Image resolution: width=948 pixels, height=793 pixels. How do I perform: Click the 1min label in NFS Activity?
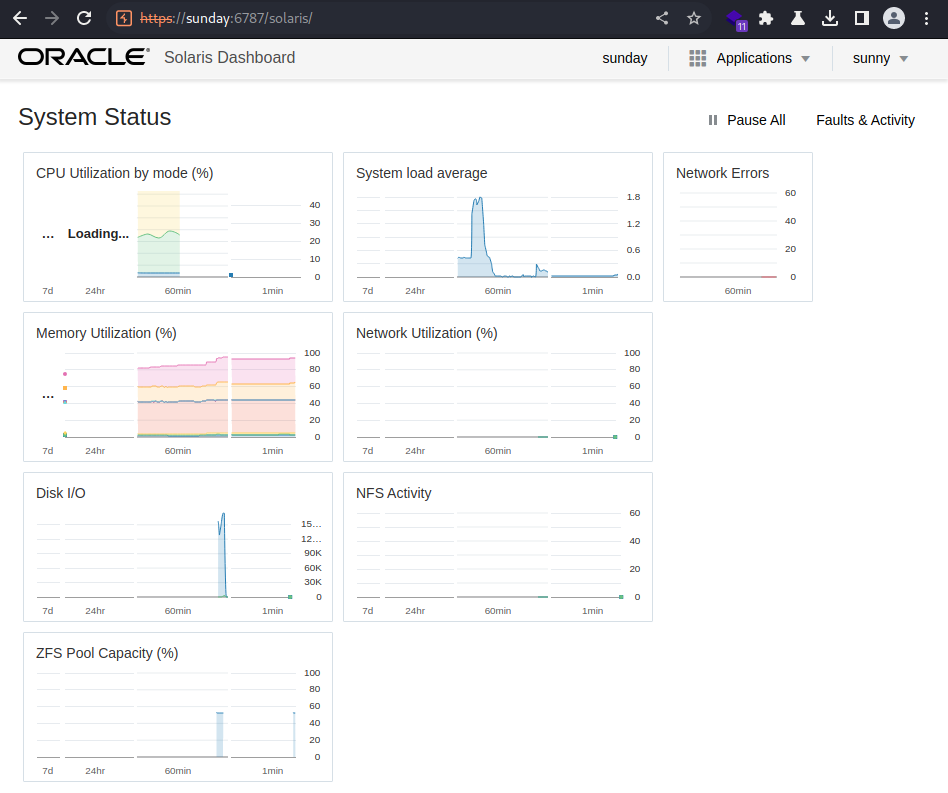[x=592, y=611]
